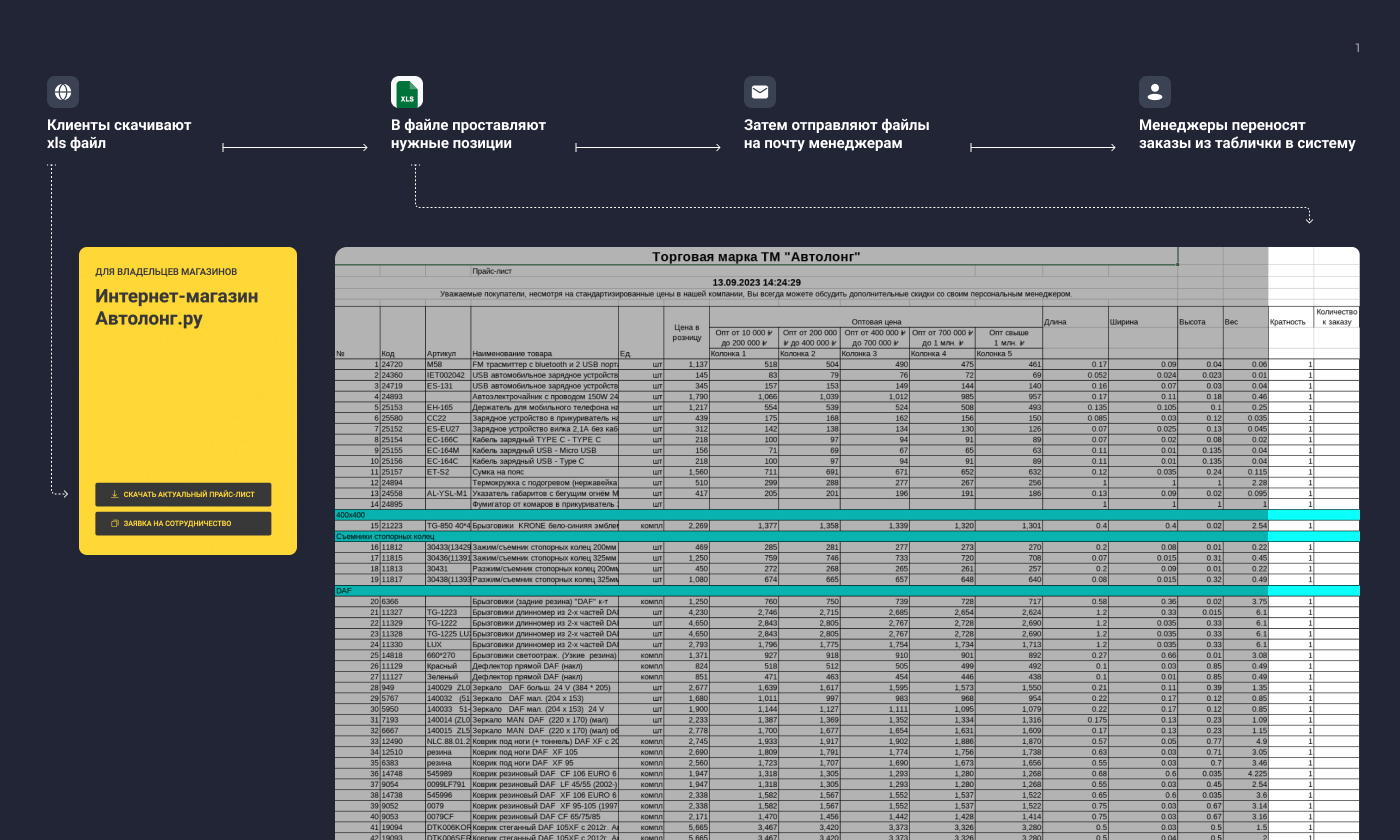Viewport: 1400px width, 840px height.
Task: Click 'Скачать актуальный прайс-лист' button
Action: pos(183,494)
